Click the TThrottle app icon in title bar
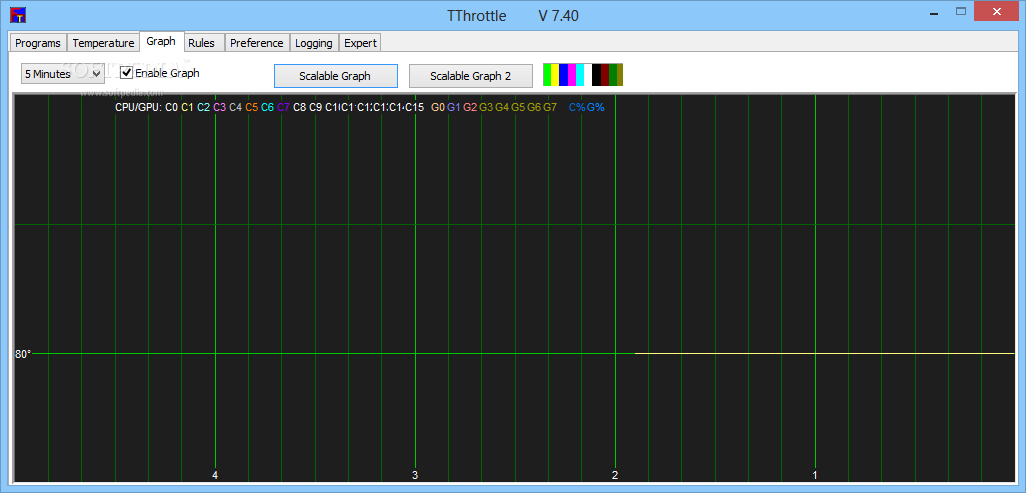Image resolution: width=1026 pixels, height=493 pixels. pyautogui.click(x=18, y=15)
